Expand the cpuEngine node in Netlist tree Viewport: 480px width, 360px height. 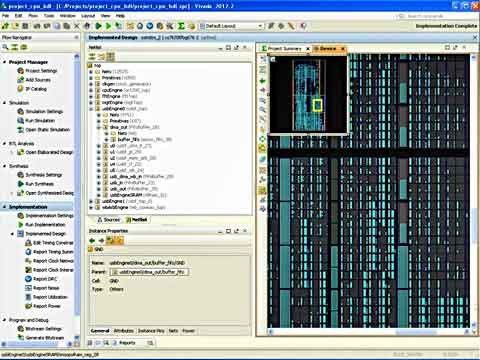(91, 90)
